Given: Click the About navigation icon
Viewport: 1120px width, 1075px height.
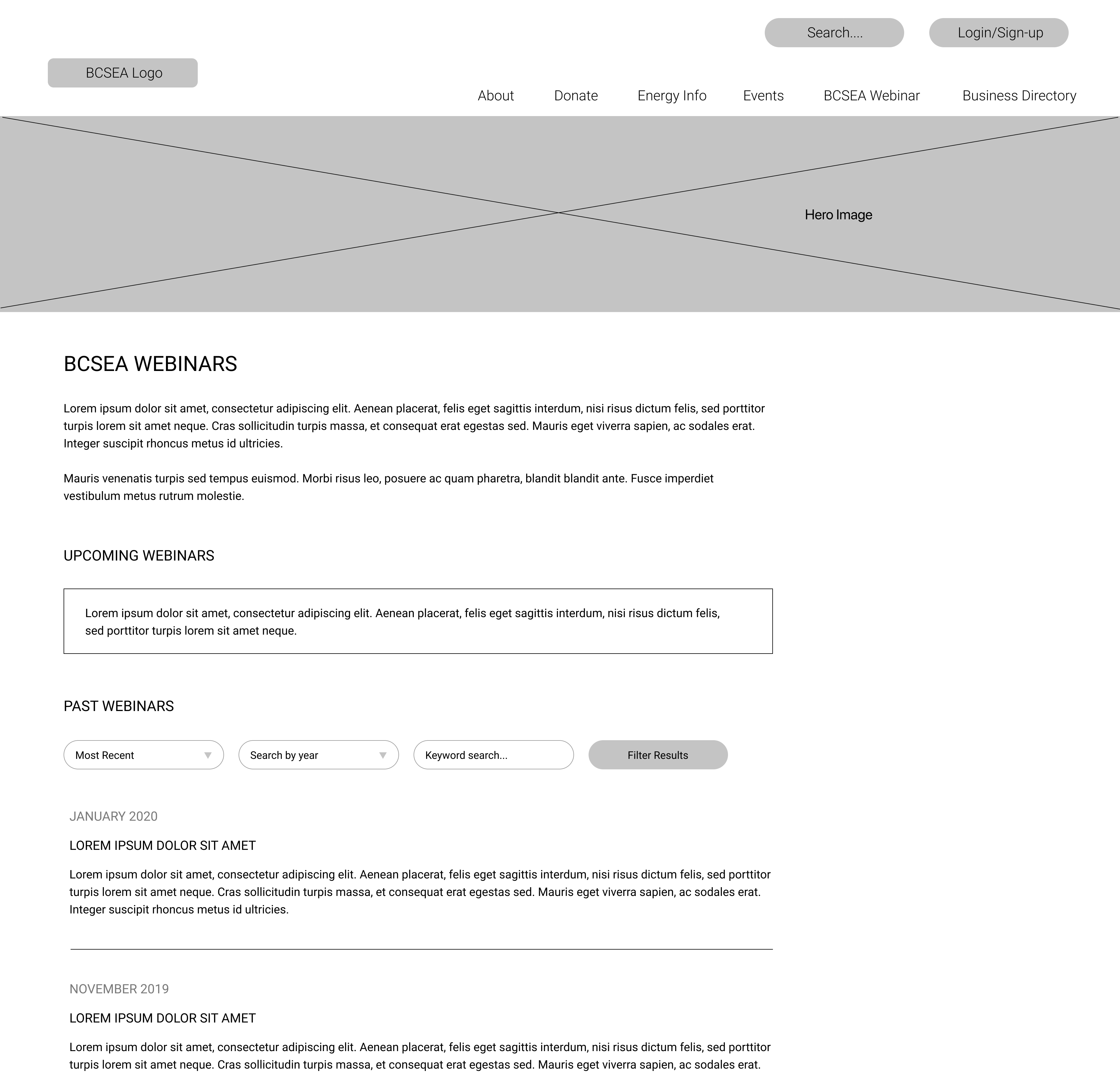Looking at the screenshot, I should [x=496, y=95].
